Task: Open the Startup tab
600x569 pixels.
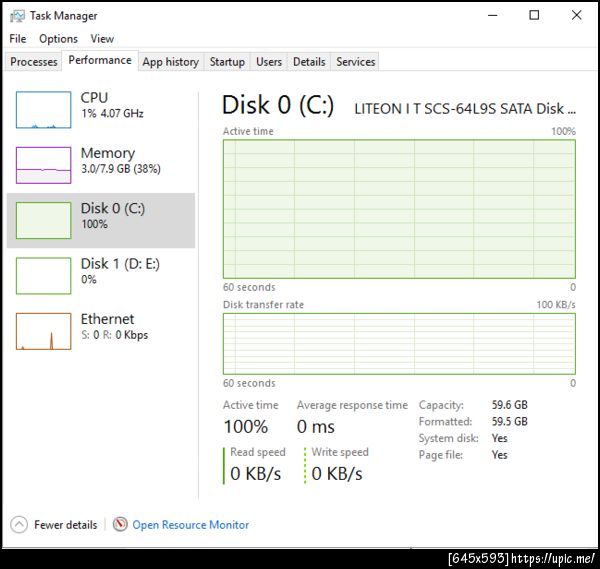Action: coord(227,62)
